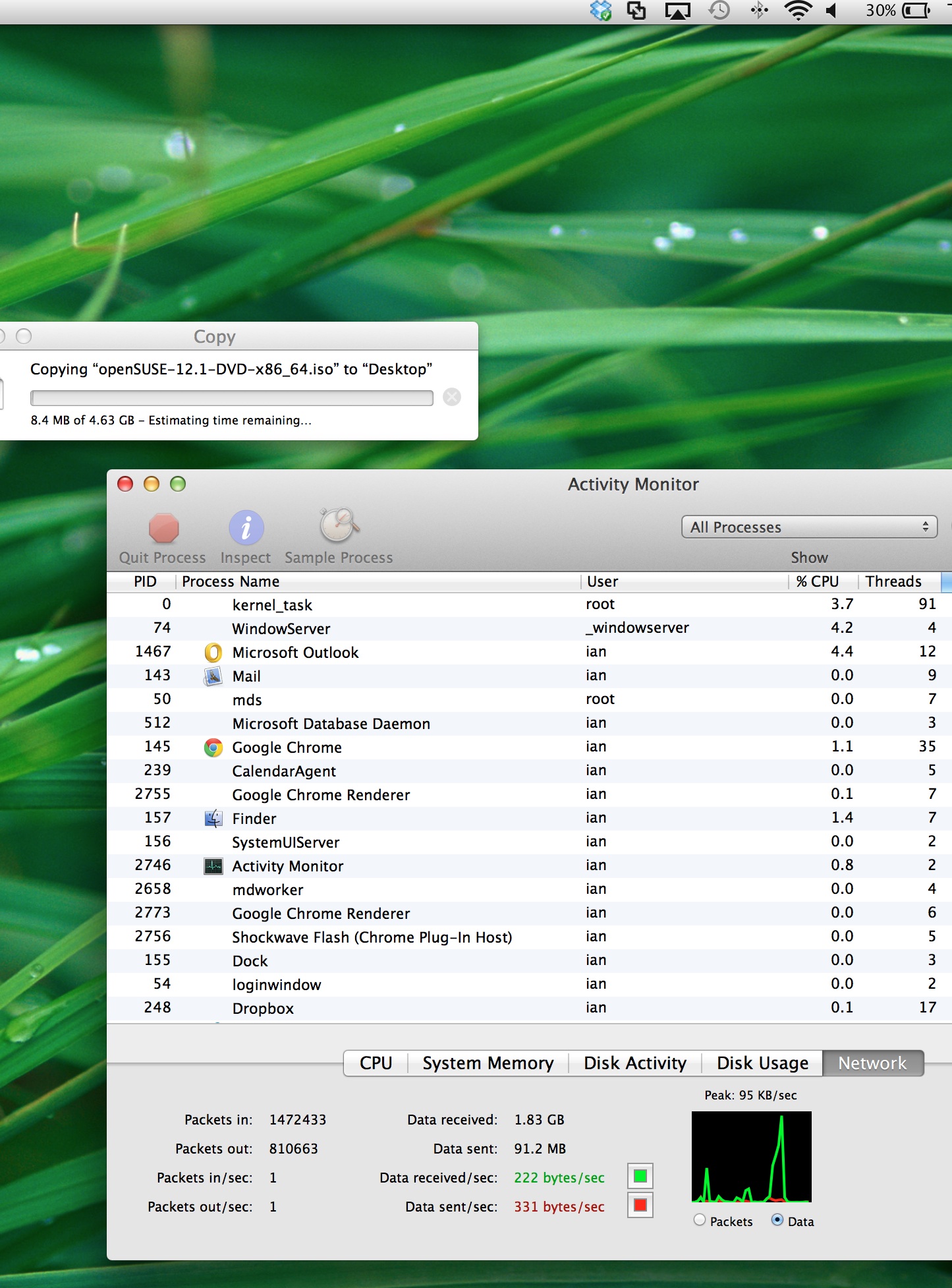Select the Dock process name
The height and width of the screenshot is (1288, 952).
tap(250, 961)
